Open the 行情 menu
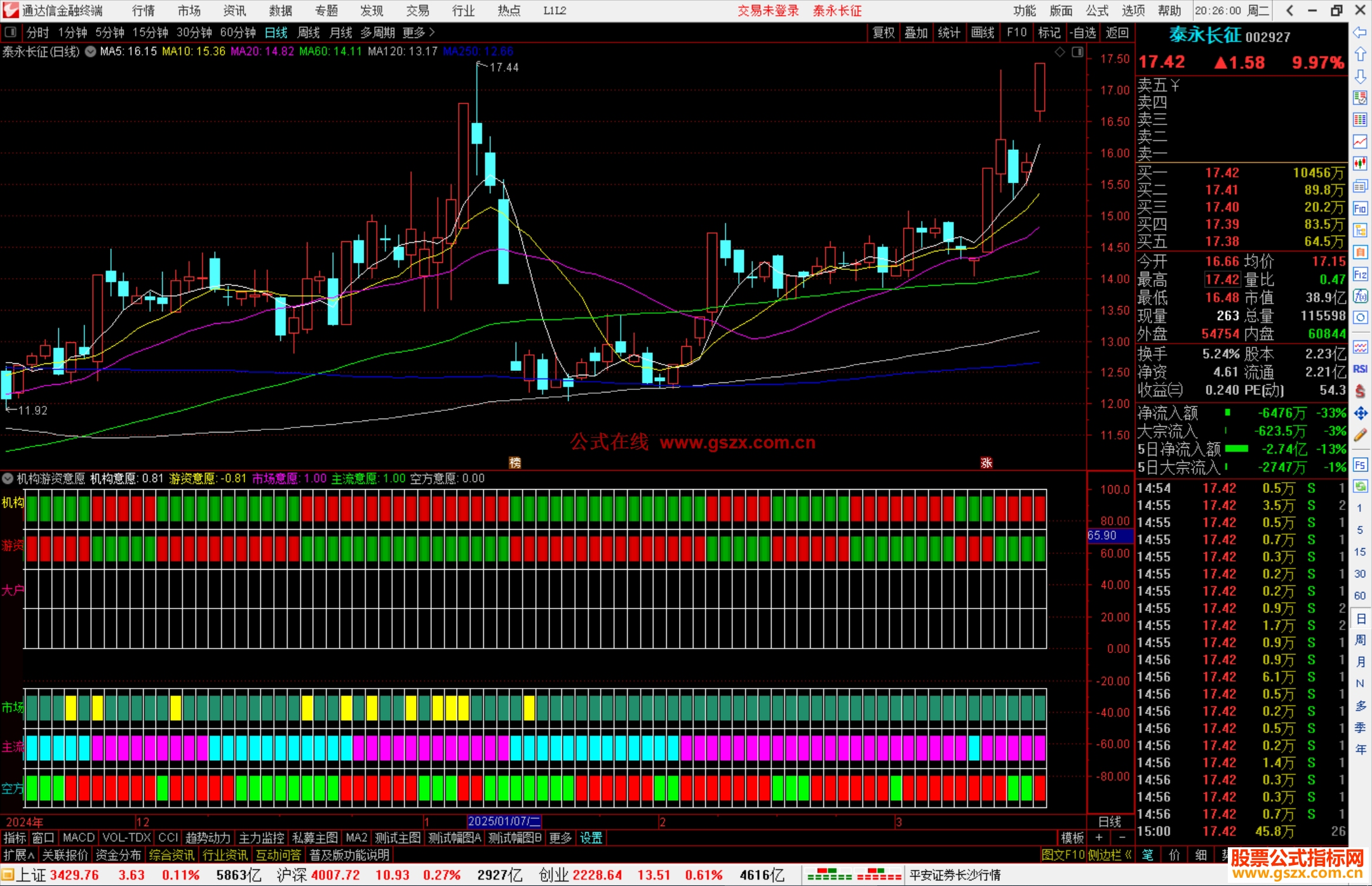Viewport: 1372px width, 886px height. click(x=144, y=11)
